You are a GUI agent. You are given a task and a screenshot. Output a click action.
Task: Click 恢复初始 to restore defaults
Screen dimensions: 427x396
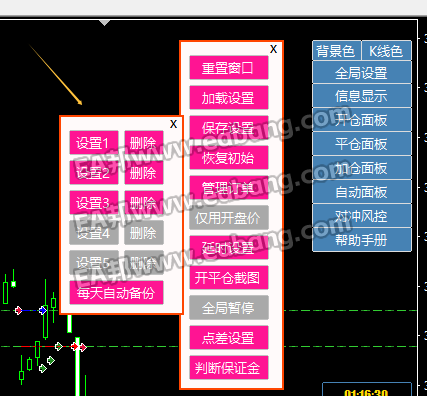(229, 158)
